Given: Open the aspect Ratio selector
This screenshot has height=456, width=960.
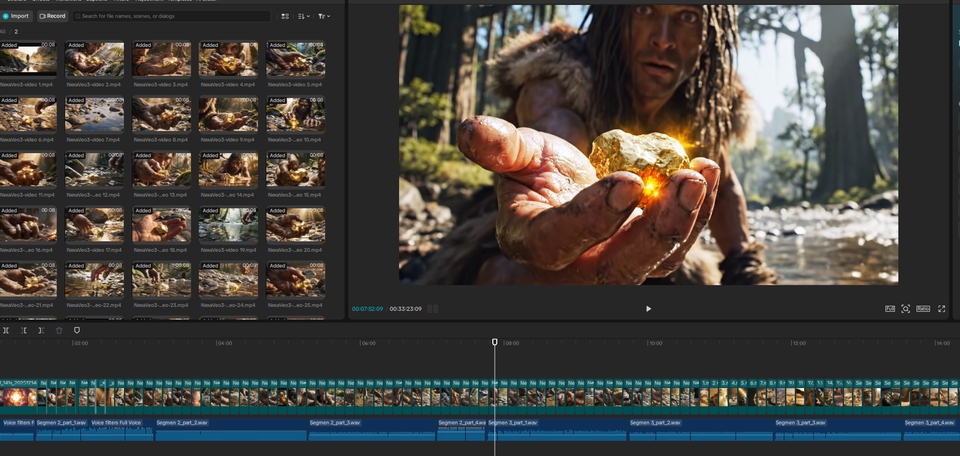Looking at the screenshot, I should [x=923, y=309].
